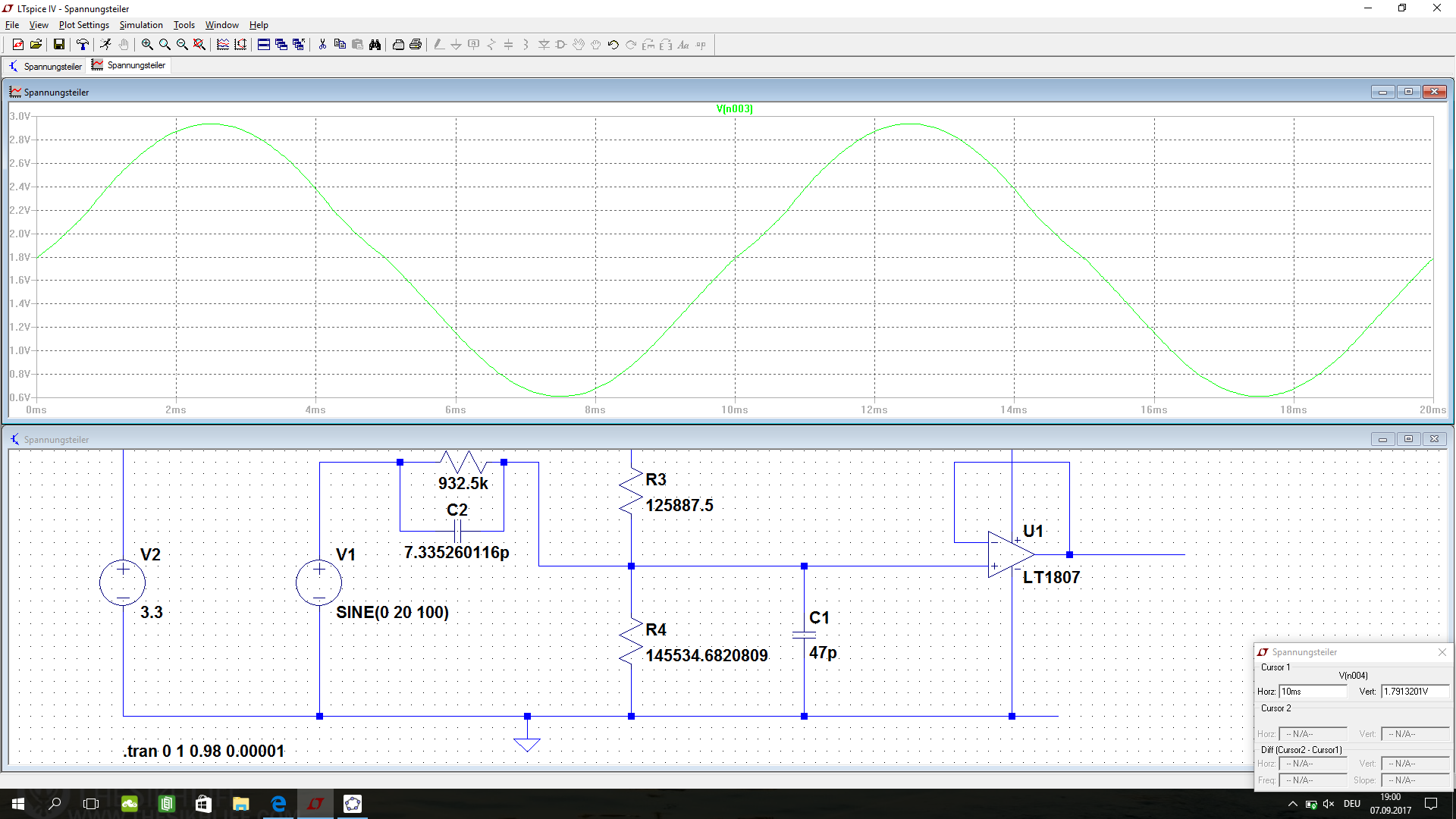Click the V2 source value 3.3
Image resolution: width=1456 pixels, height=819 pixels.
(152, 612)
